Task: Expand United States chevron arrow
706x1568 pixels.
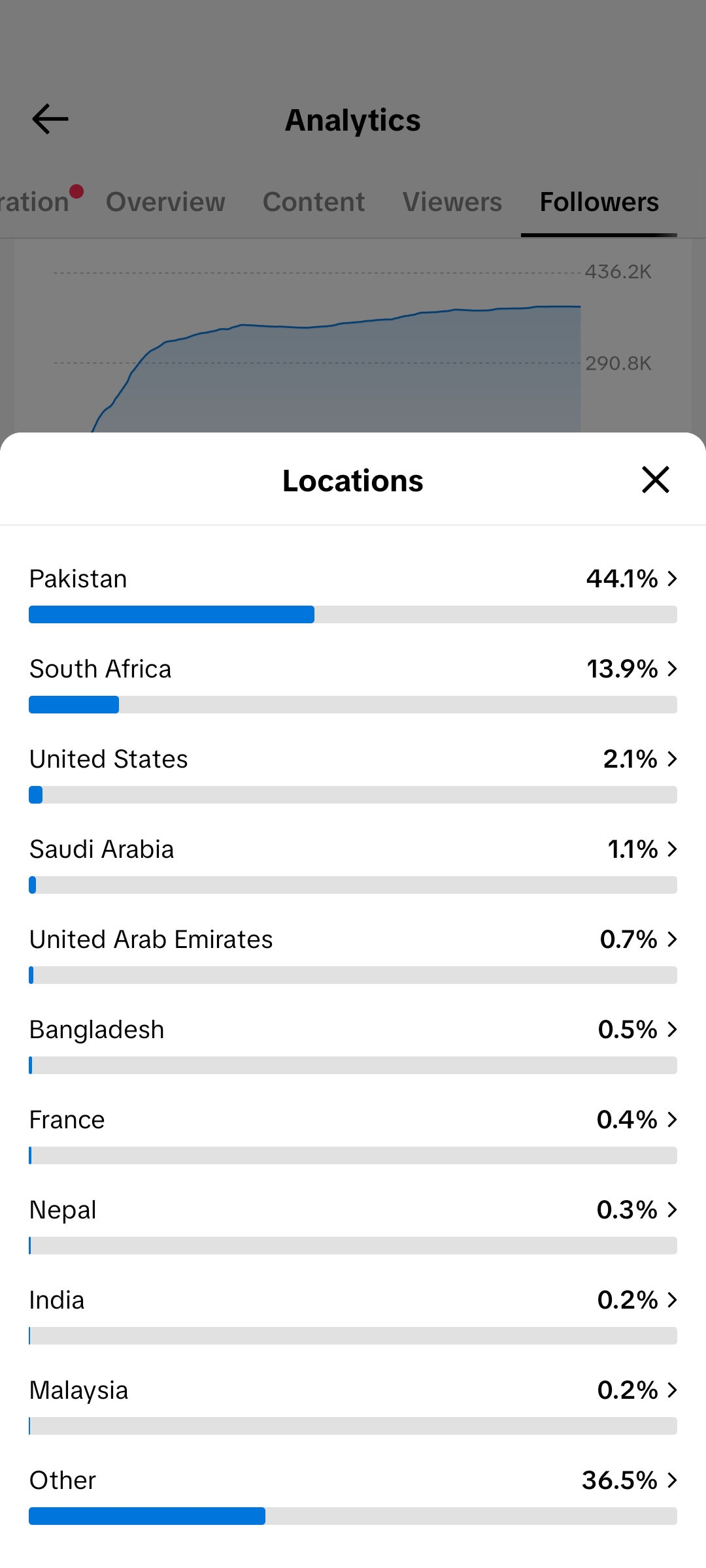Action: pyautogui.click(x=672, y=759)
